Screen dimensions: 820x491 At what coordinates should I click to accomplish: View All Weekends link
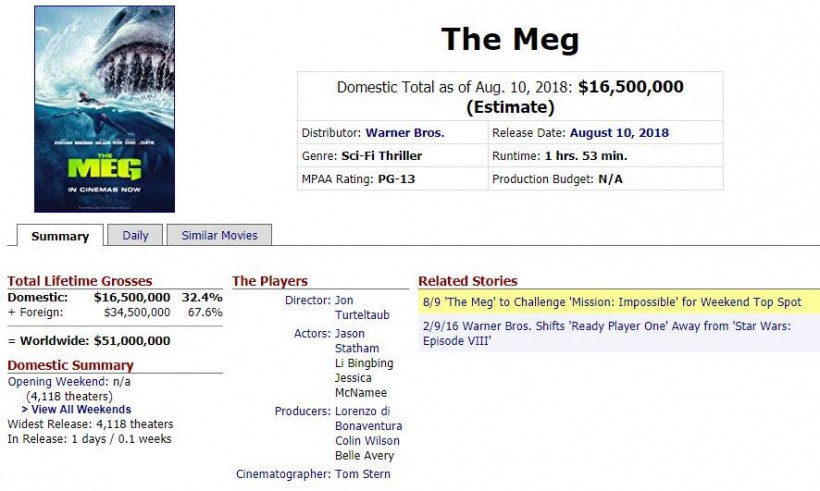click(76, 409)
